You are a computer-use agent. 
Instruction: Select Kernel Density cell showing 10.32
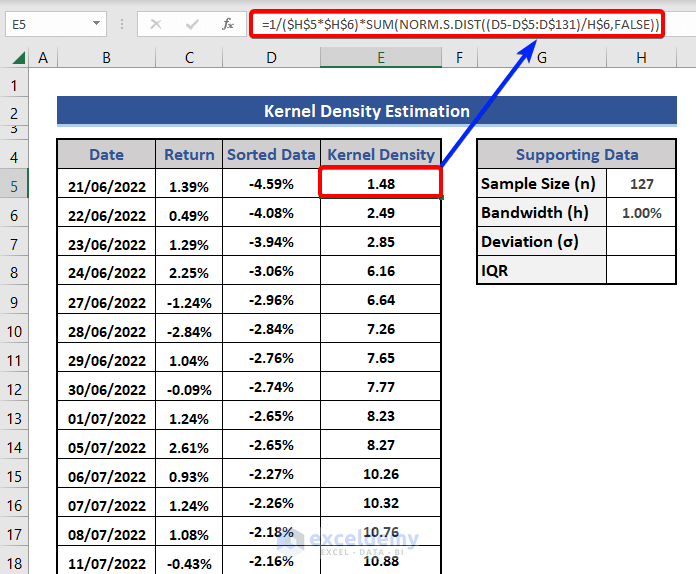click(x=381, y=503)
